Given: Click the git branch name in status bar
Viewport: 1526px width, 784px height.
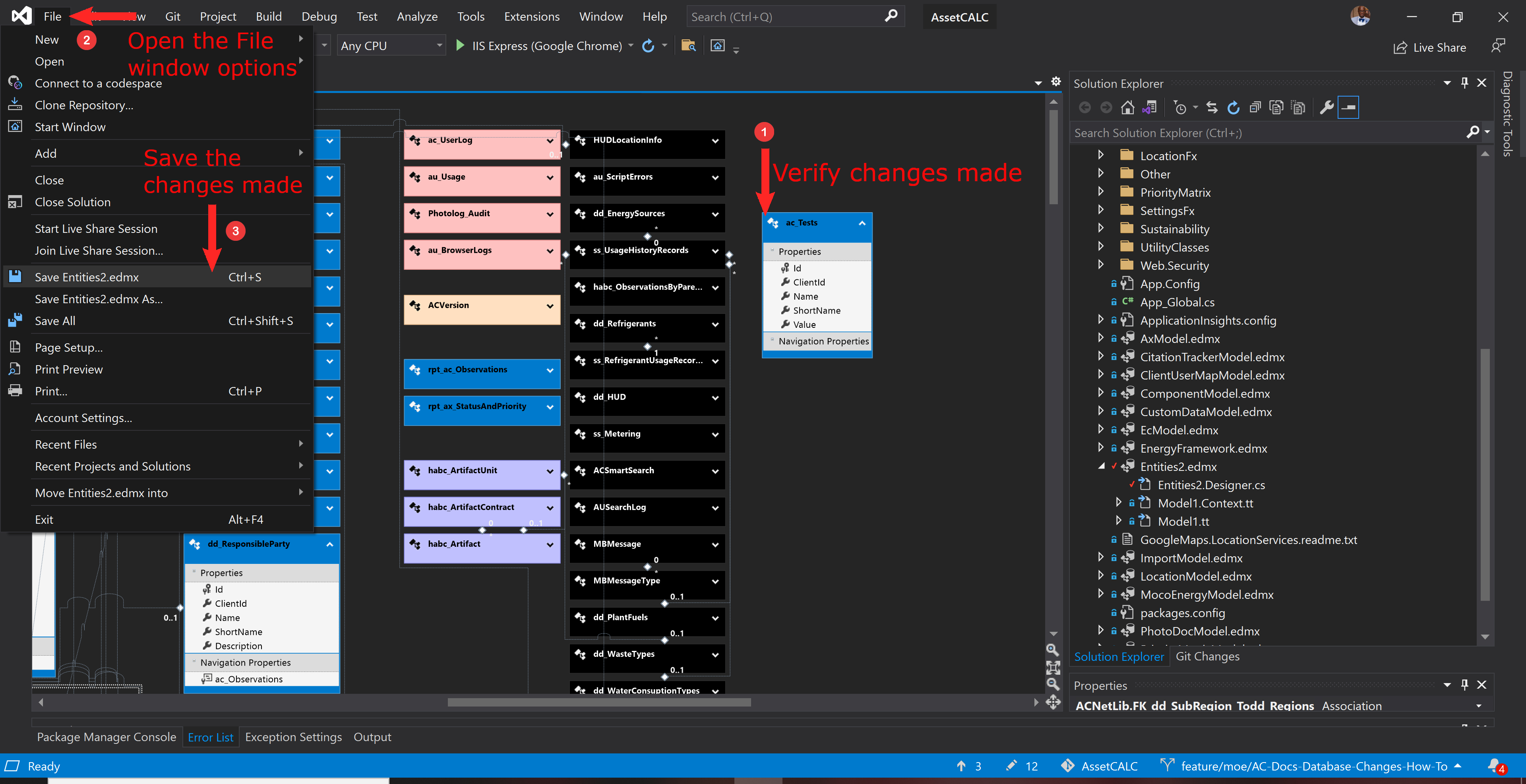Looking at the screenshot, I should [1313, 766].
